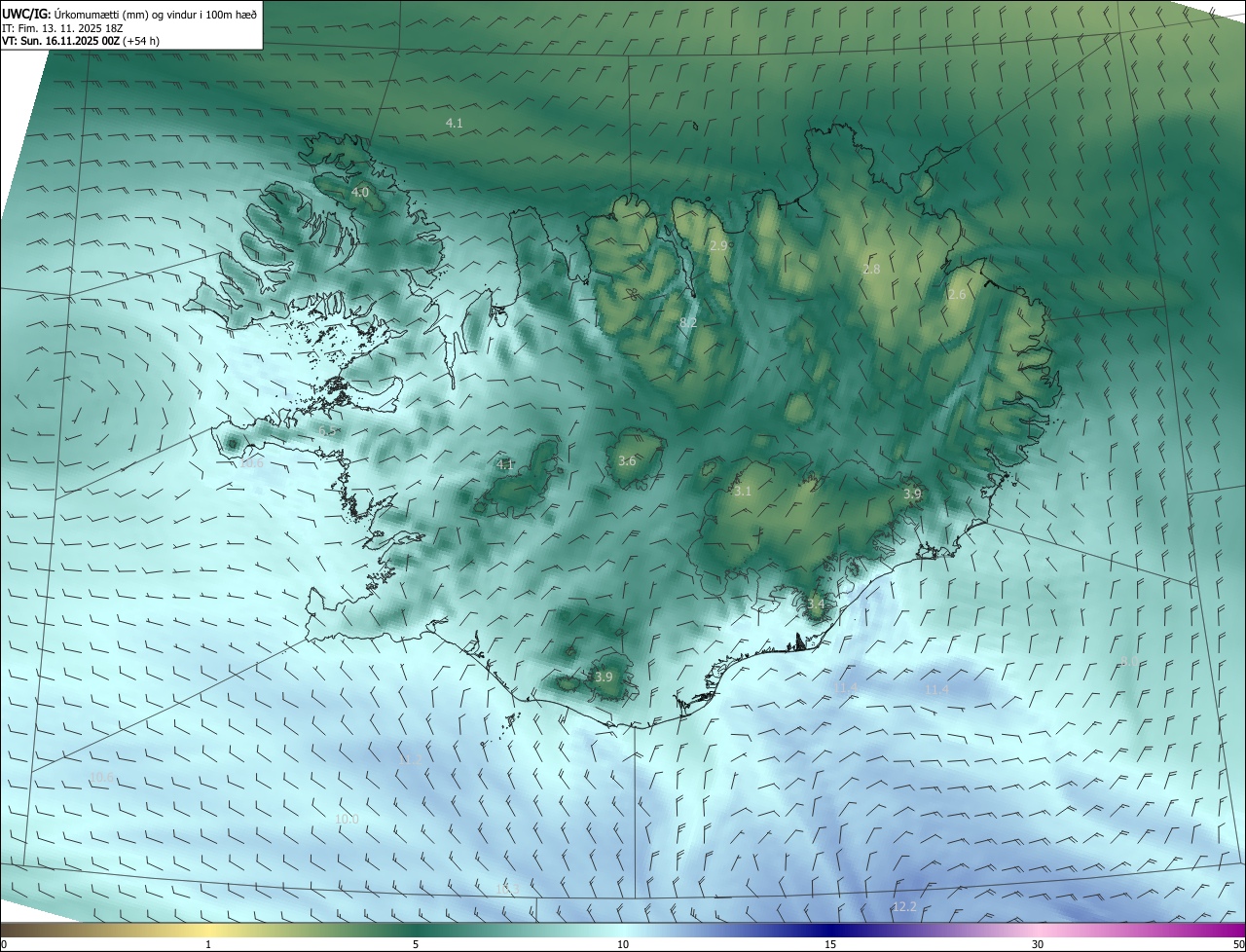The width and height of the screenshot is (1246, 952).
Task: Click the 6.5 value label
Action: [x=328, y=430]
